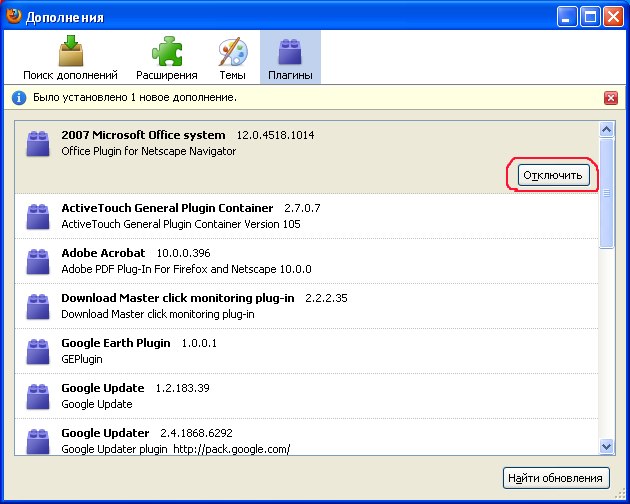Click the Download Master plugin icon
The height and width of the screenshot is (504, 630).
pyautogui.click(x=39, y=305)
